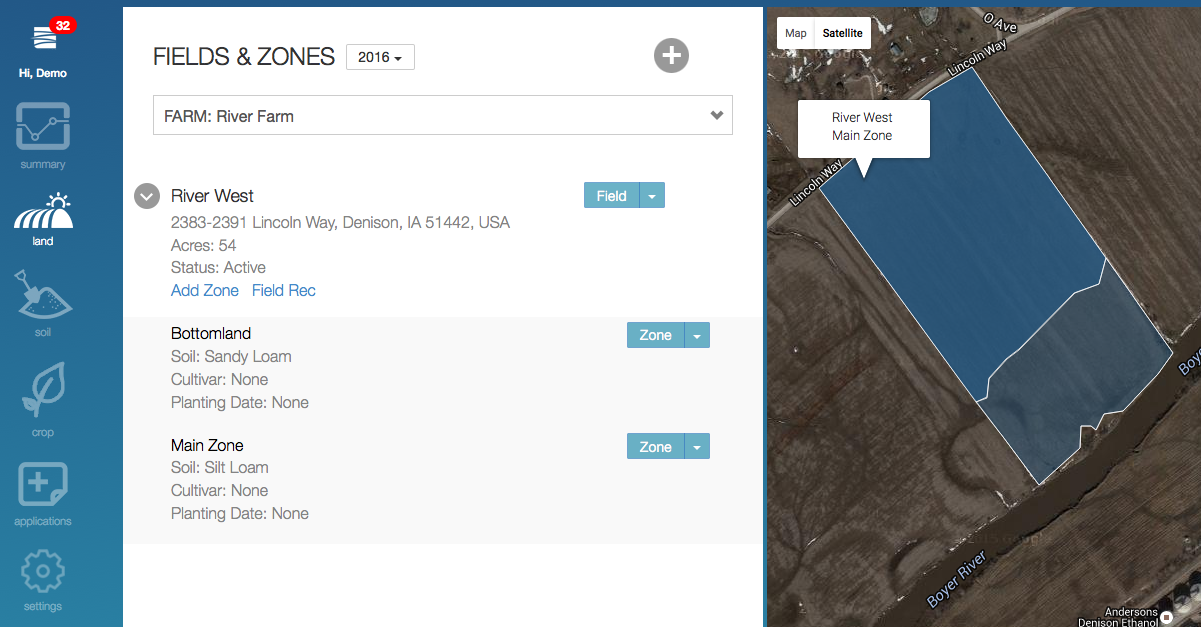1201x627 pixels.
Task: Switch map view to Satellite
Action: click(x=842, y=33)
